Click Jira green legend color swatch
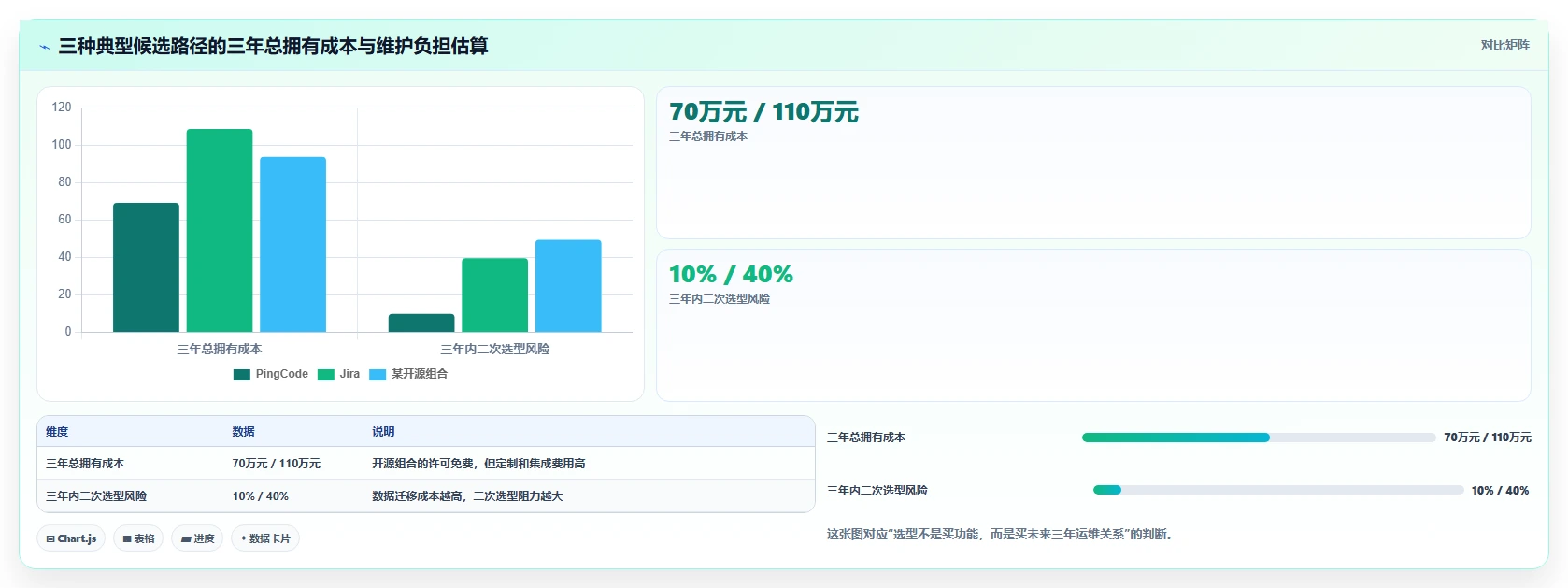The height and width of the screenshot is (588, 1568). tap(326, 375)
